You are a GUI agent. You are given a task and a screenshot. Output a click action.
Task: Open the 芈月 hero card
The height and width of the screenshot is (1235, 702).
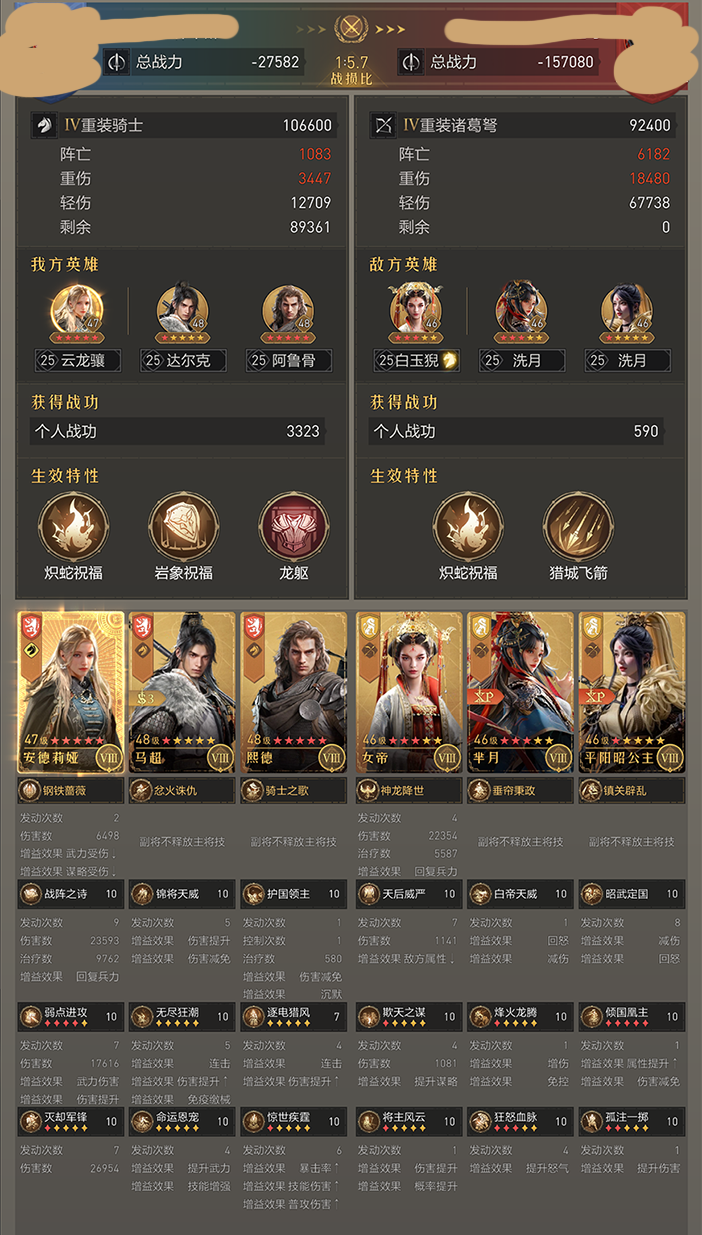point(520,693)
